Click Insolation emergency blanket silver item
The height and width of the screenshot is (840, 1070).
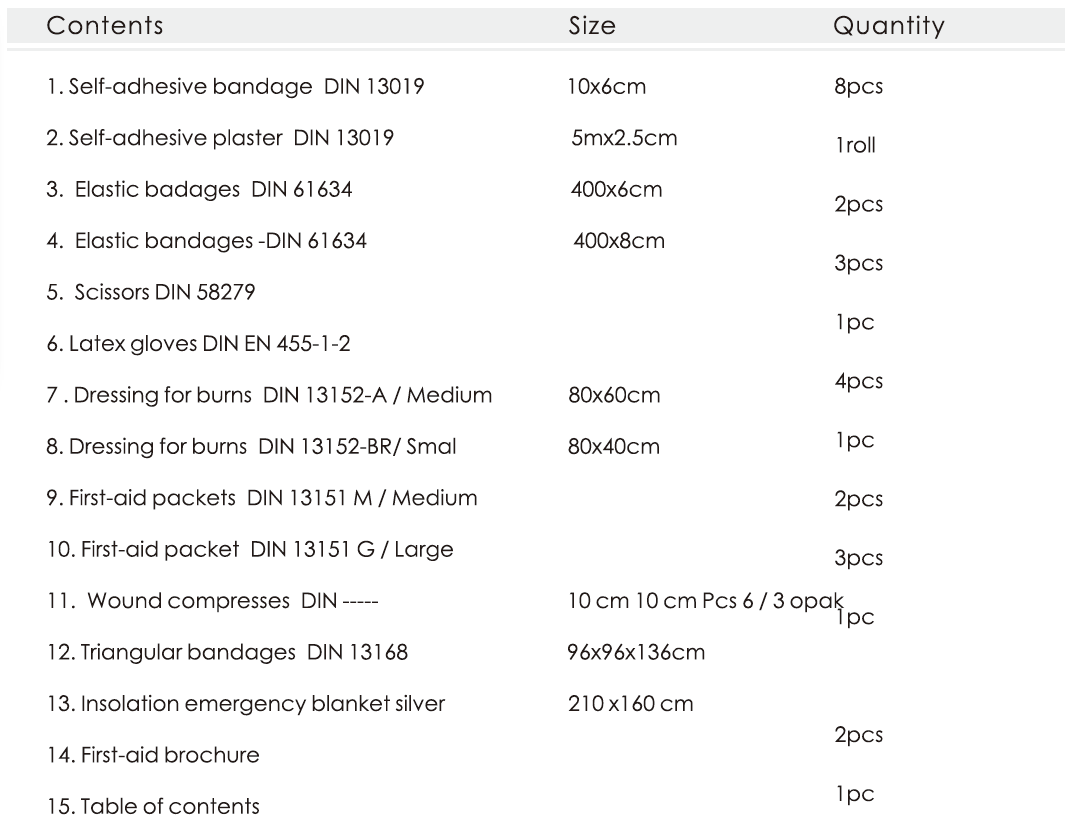click(x=246, y=704)
